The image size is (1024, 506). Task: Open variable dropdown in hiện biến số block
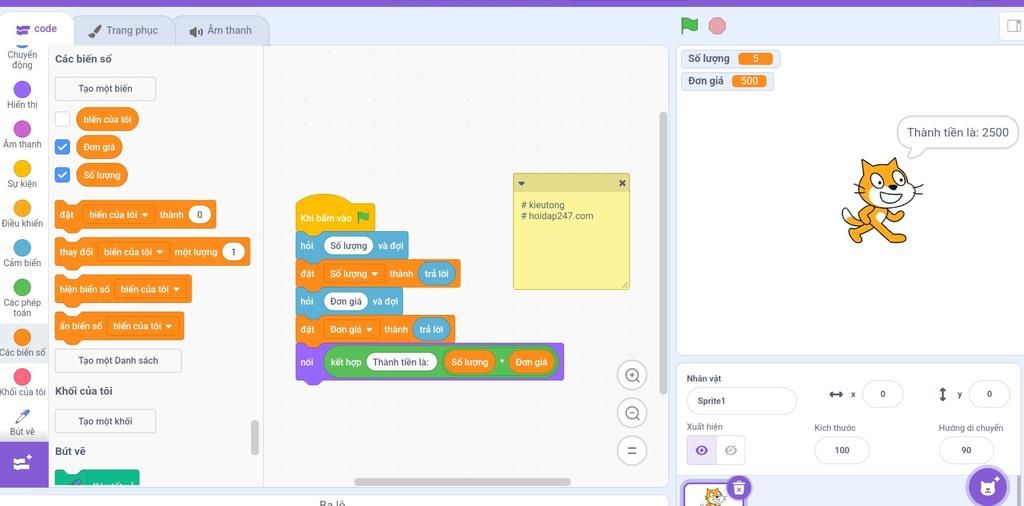click(150, 289)
